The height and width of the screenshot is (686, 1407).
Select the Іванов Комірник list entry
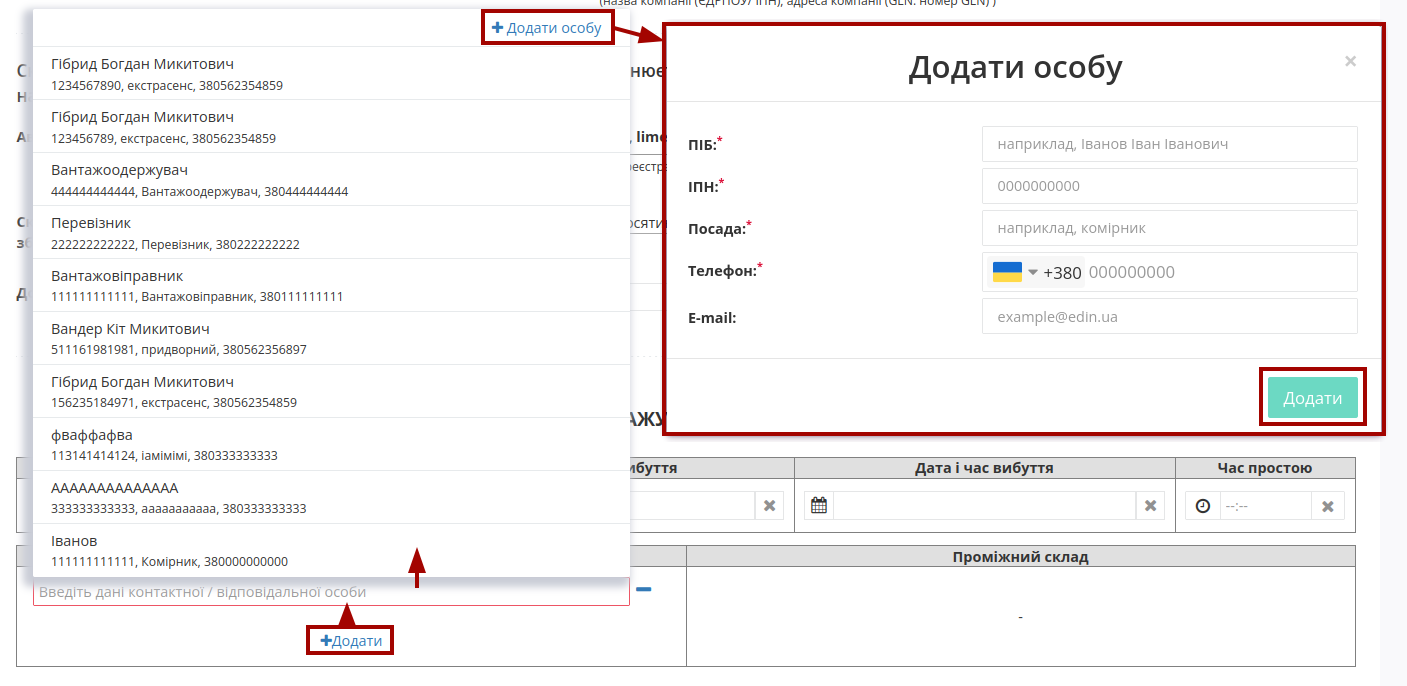click(332, 550)
